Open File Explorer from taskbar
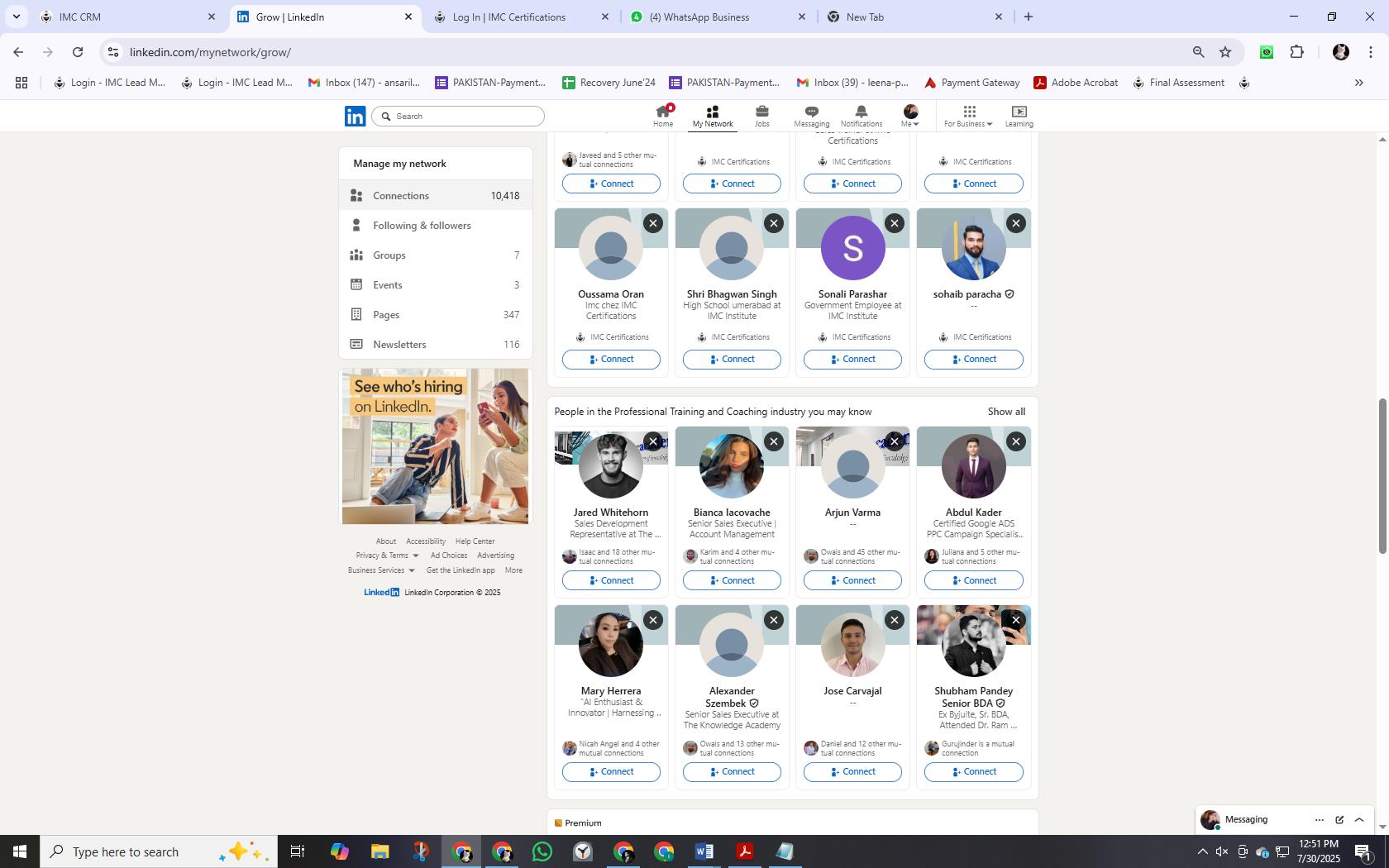 coord(380,851)
